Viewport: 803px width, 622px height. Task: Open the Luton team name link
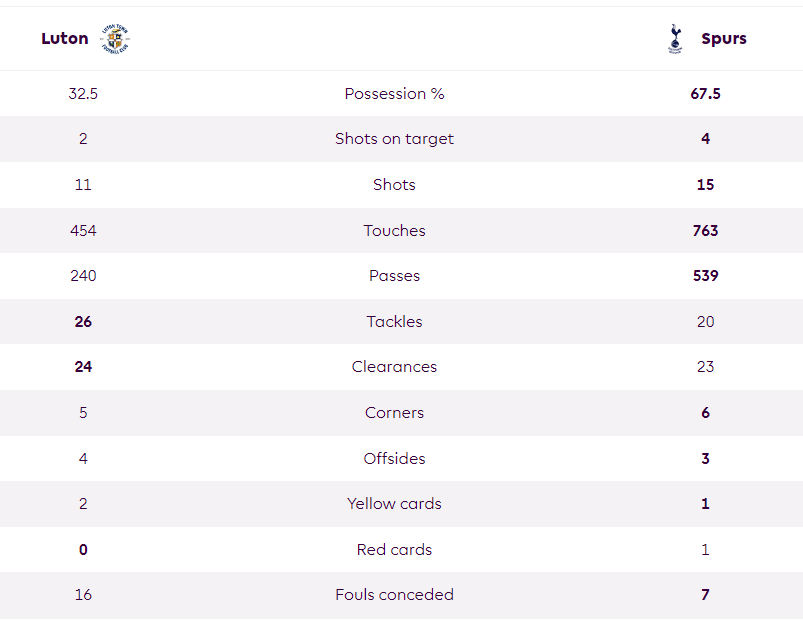coord(65,38)
